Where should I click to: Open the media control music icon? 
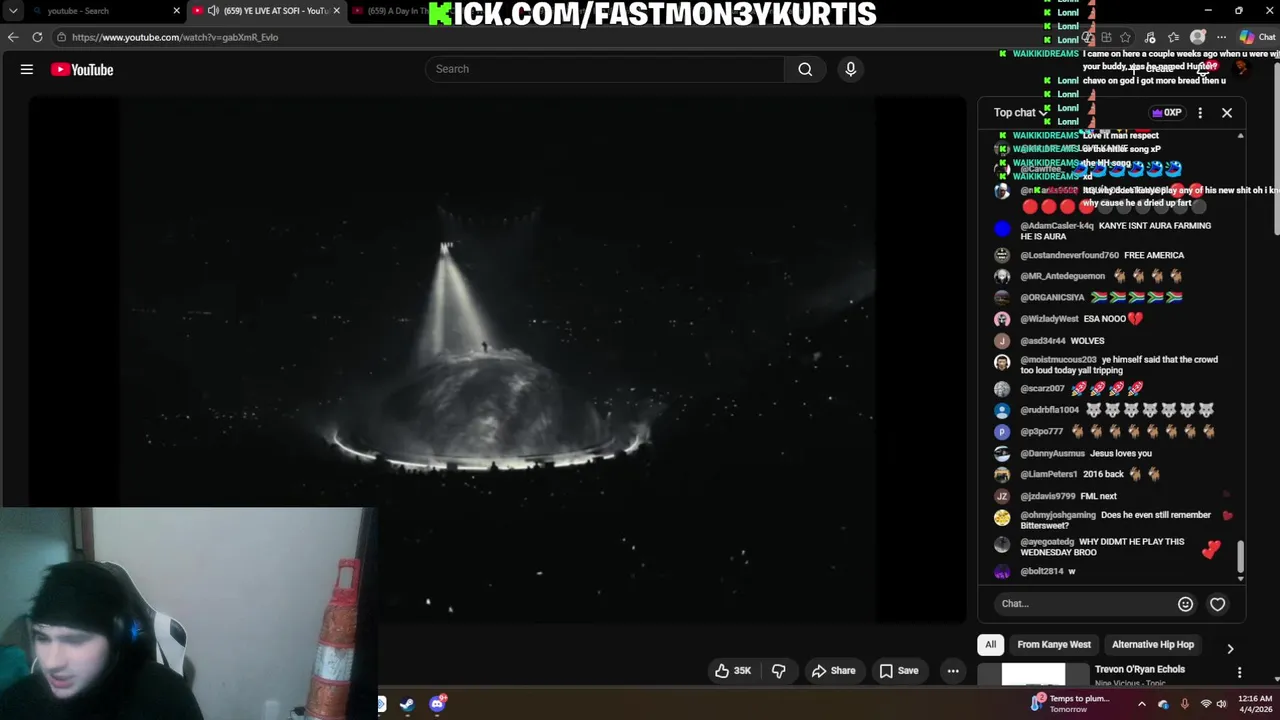point(1150,37)
